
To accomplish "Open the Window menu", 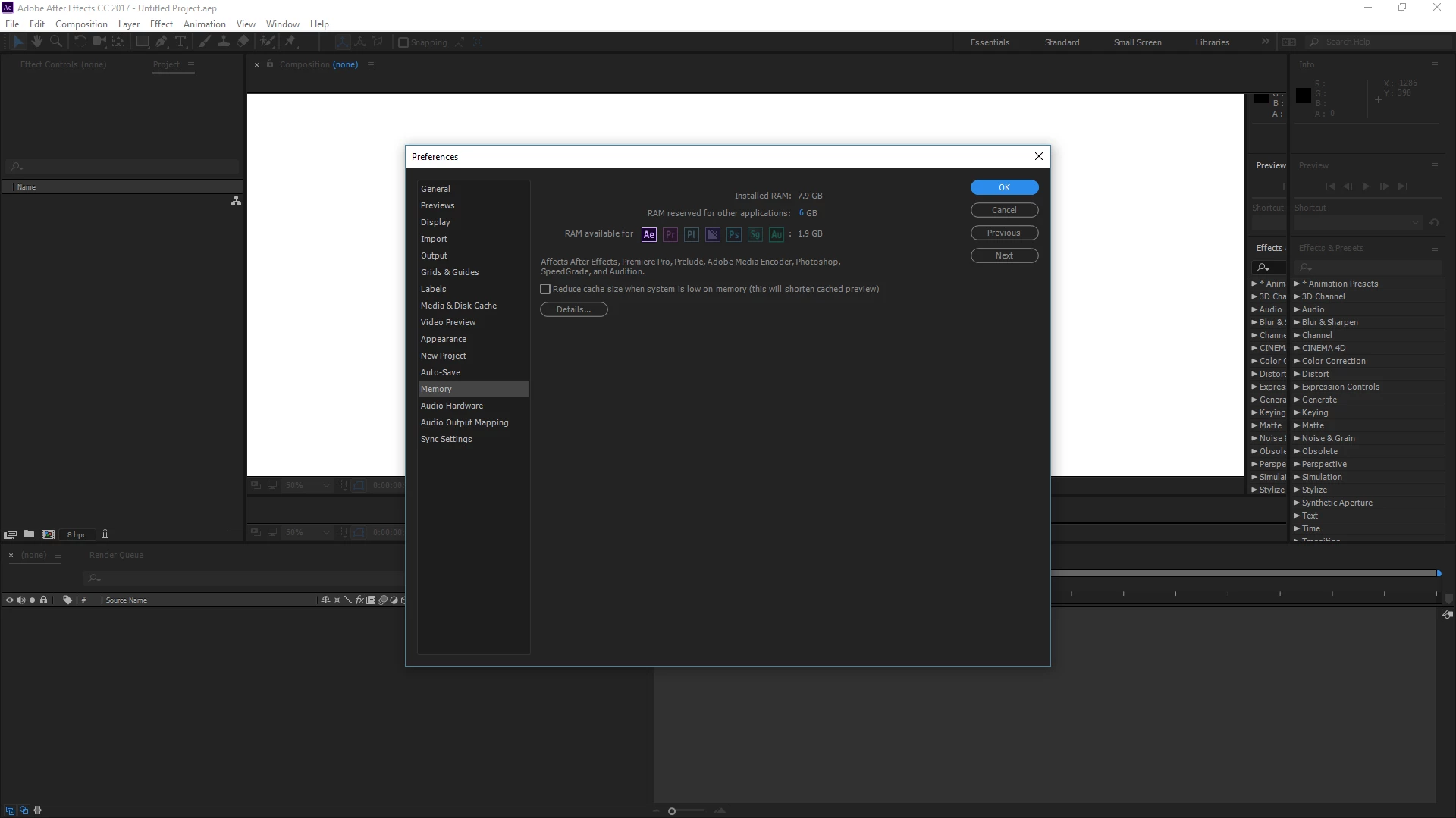I will pyautogui.click(x=282, y=24).
